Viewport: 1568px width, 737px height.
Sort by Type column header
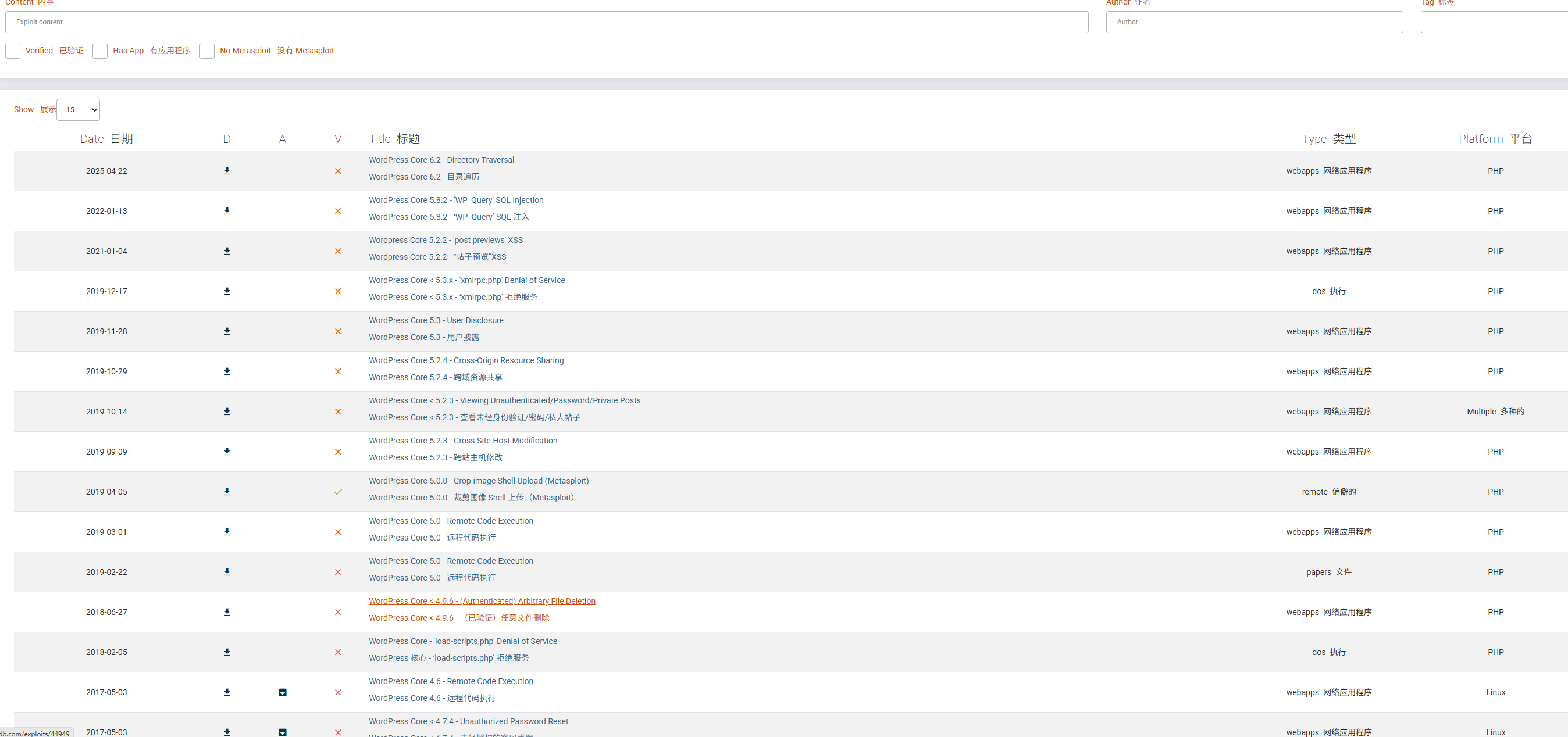(x=1329, y=139)
